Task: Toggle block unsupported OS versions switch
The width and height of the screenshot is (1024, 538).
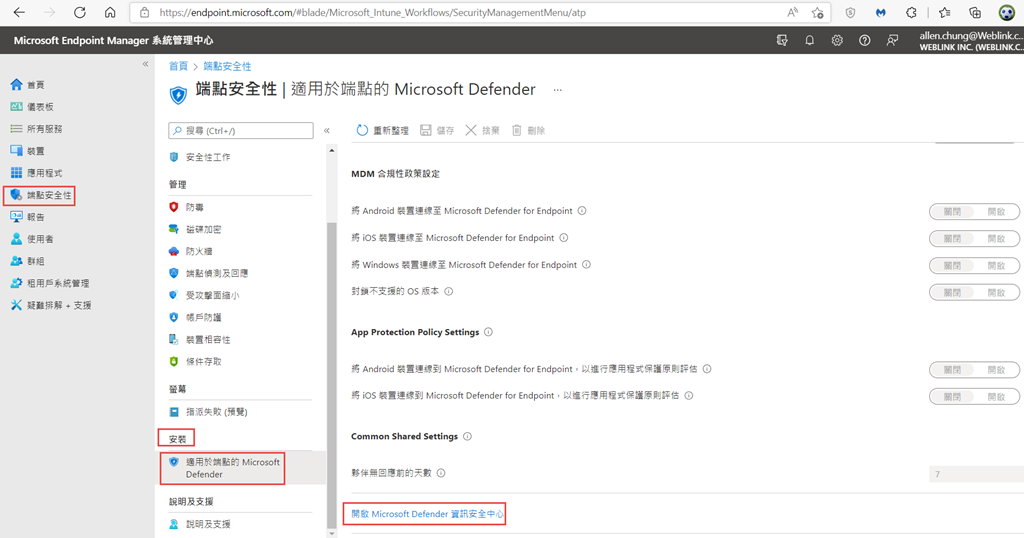Action: click(x=974, y=292)
